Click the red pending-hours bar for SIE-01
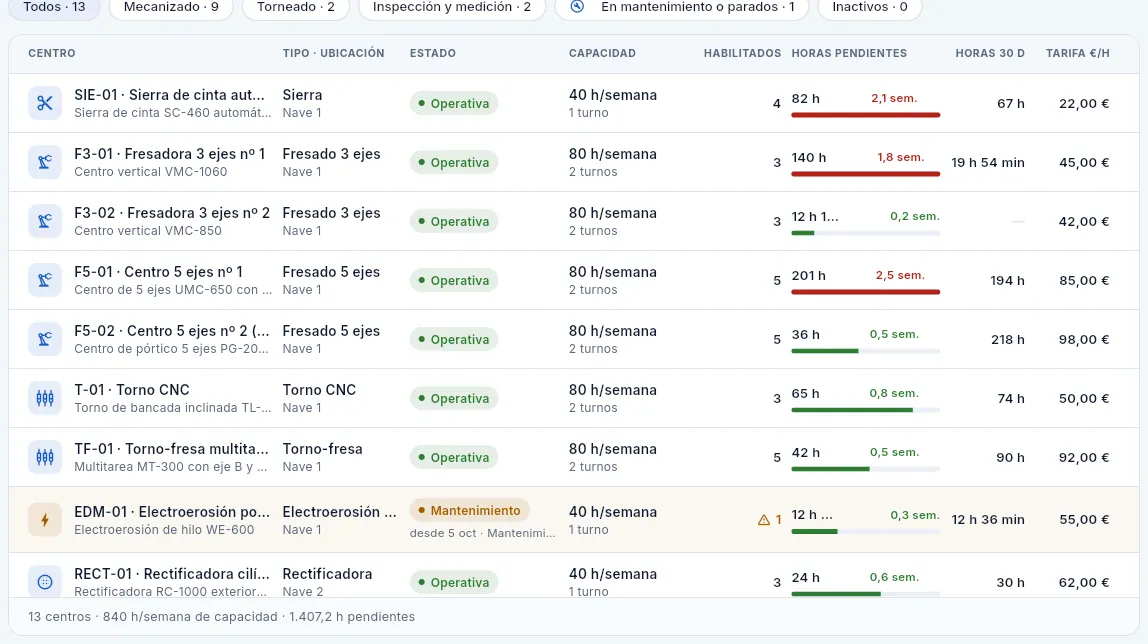The height and width of the screenshot is (644, 1148). point(865,115)
